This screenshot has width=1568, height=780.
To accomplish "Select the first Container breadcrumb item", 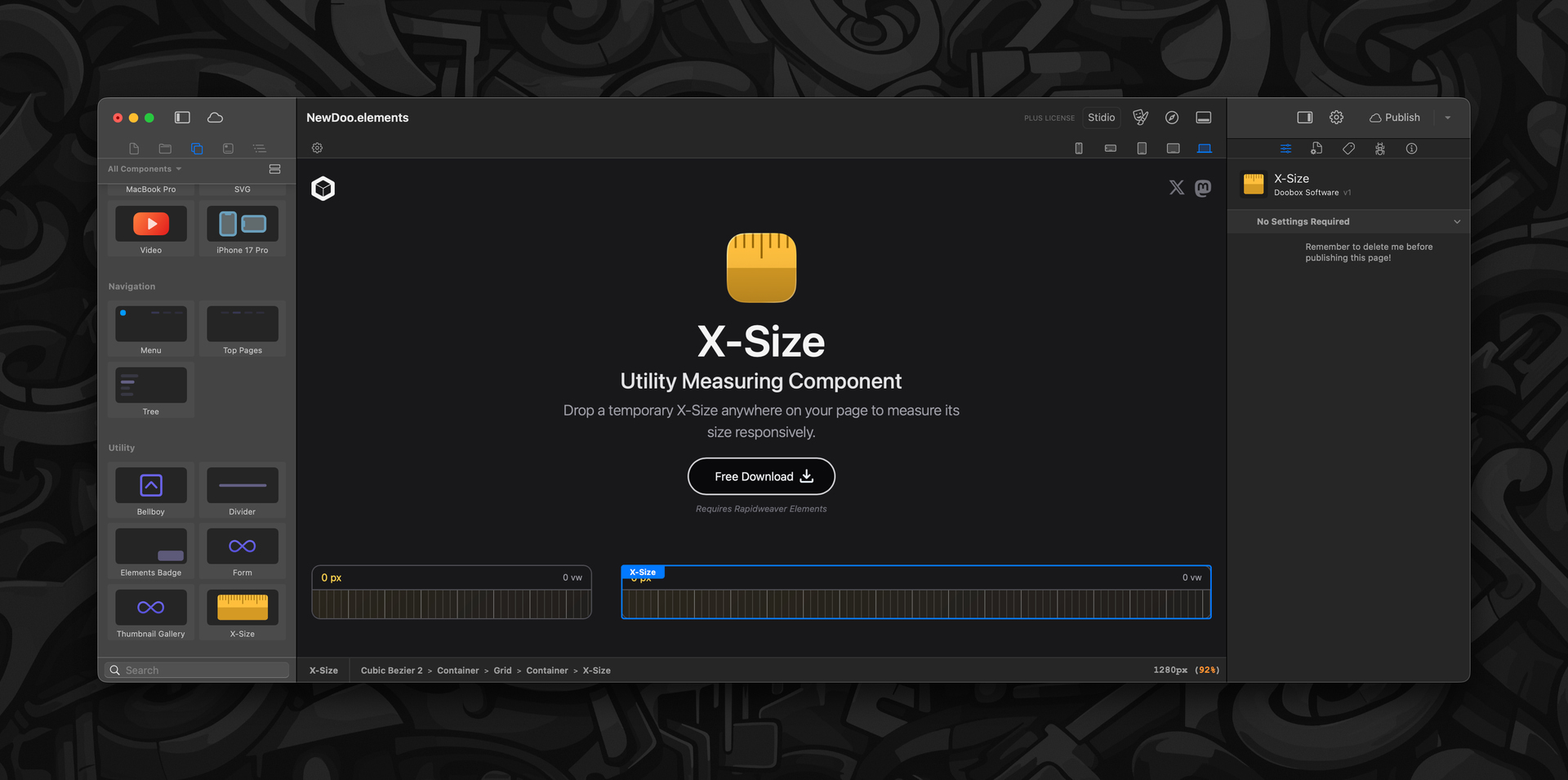I will [458, 671].
